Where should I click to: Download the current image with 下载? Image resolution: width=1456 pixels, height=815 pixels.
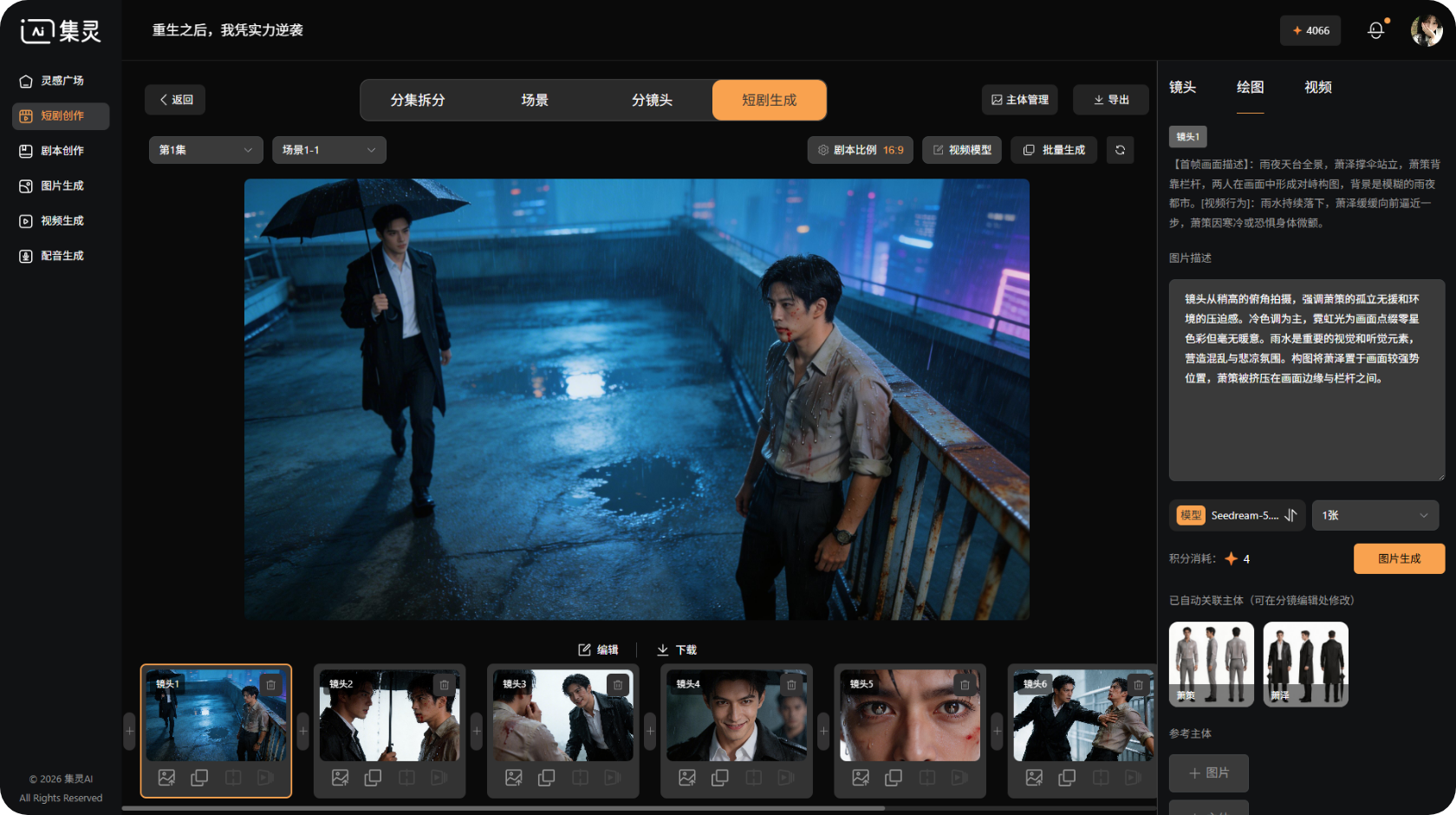coord(677,649)
